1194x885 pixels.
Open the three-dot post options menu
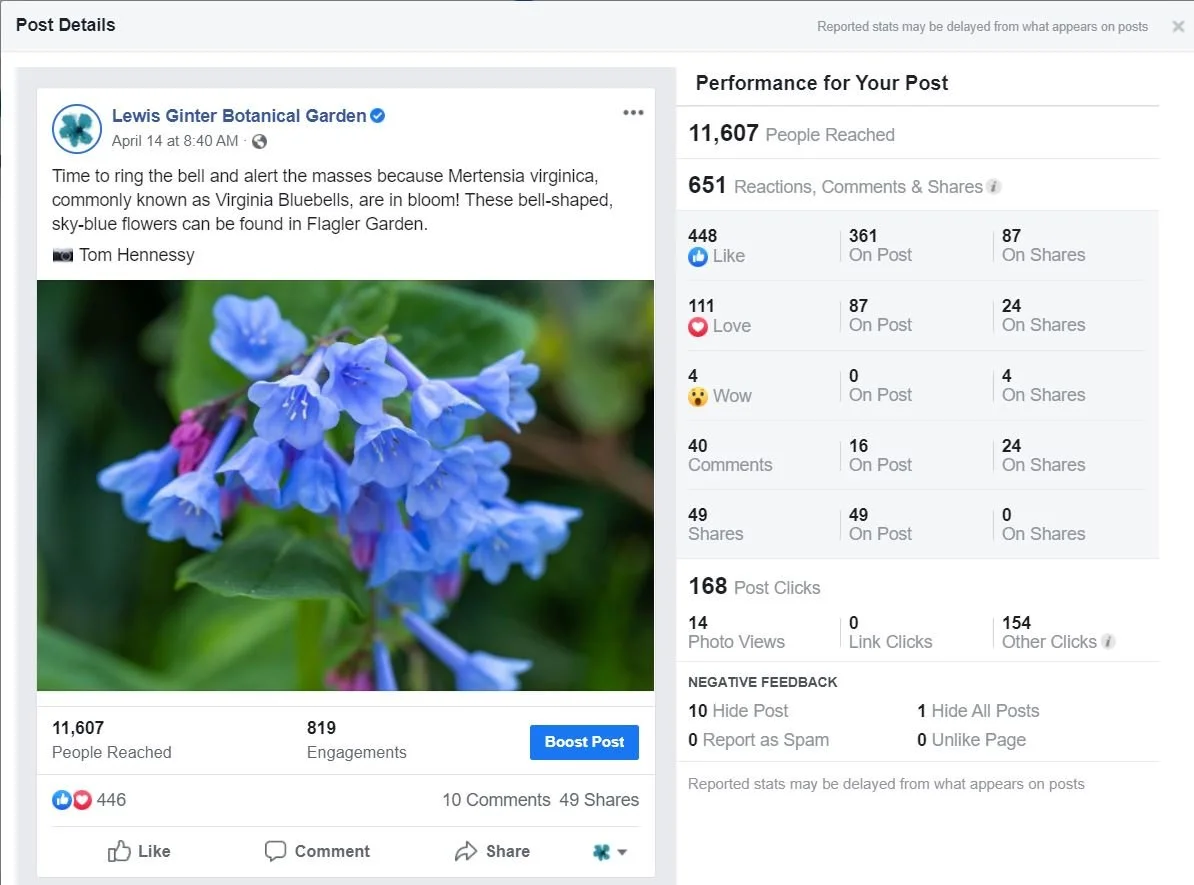point(633,113)
